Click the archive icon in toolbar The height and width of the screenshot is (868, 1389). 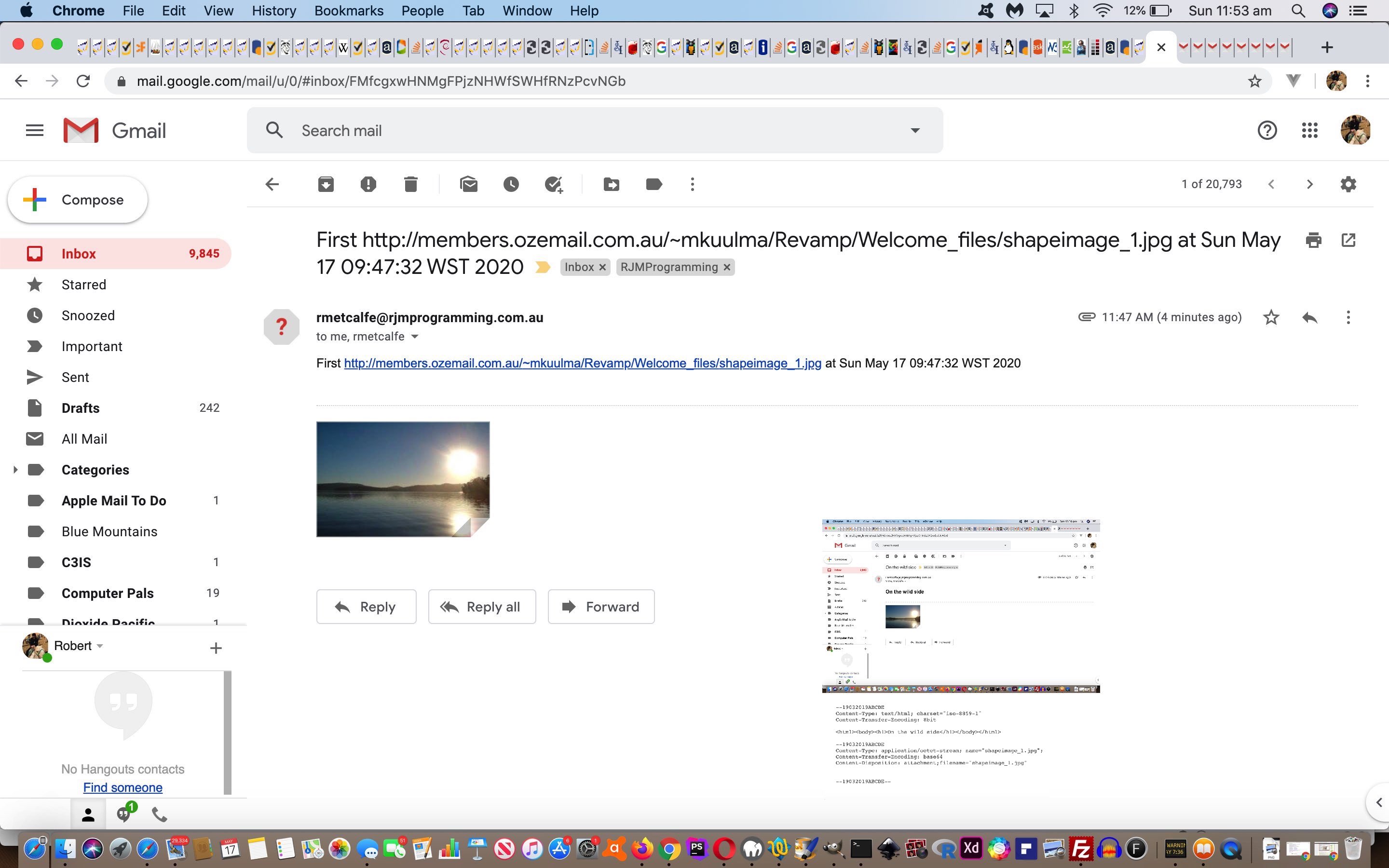pyautogui.click(x=325, y=184)
